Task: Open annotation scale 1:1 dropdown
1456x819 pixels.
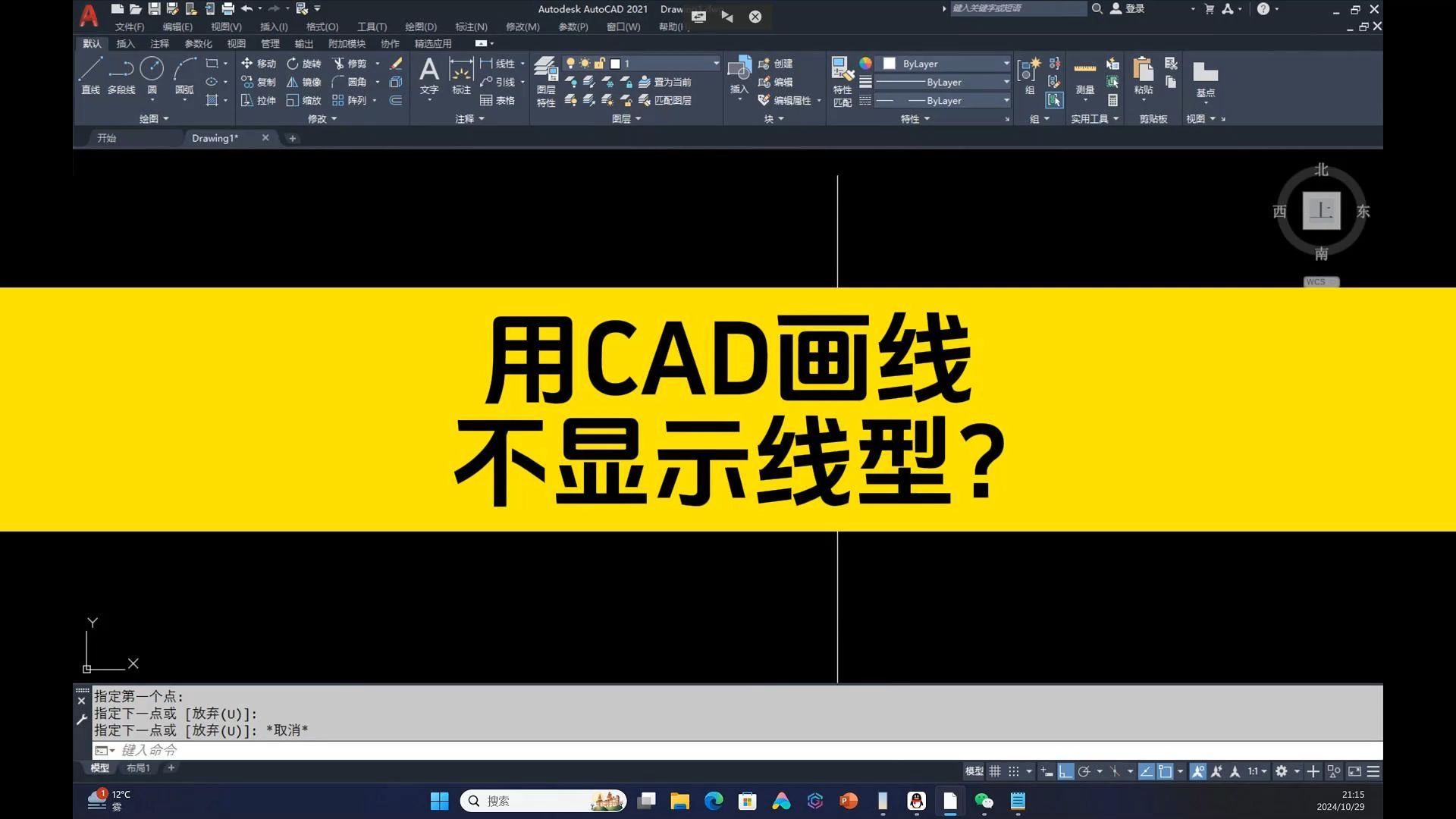Action: pos(1257,771)
